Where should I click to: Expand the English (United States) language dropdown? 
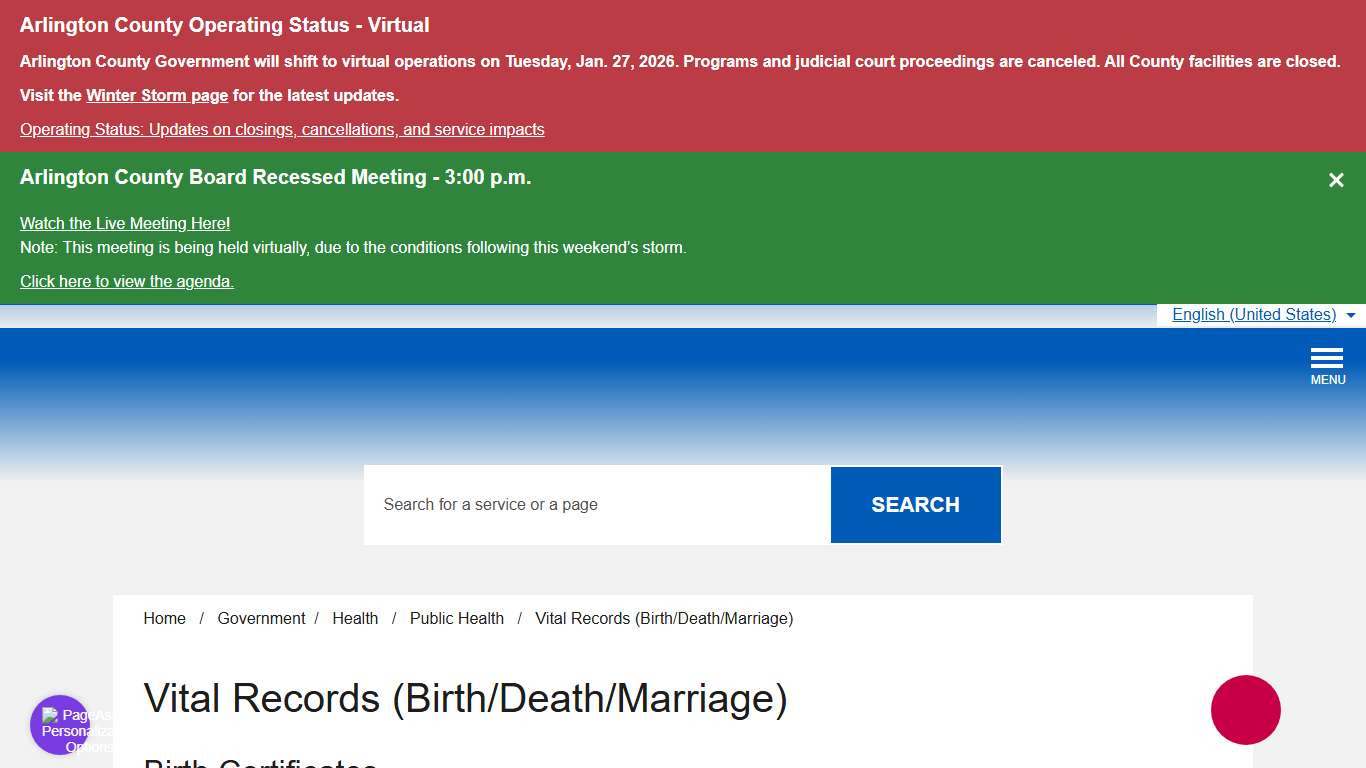click(1253, 314)
